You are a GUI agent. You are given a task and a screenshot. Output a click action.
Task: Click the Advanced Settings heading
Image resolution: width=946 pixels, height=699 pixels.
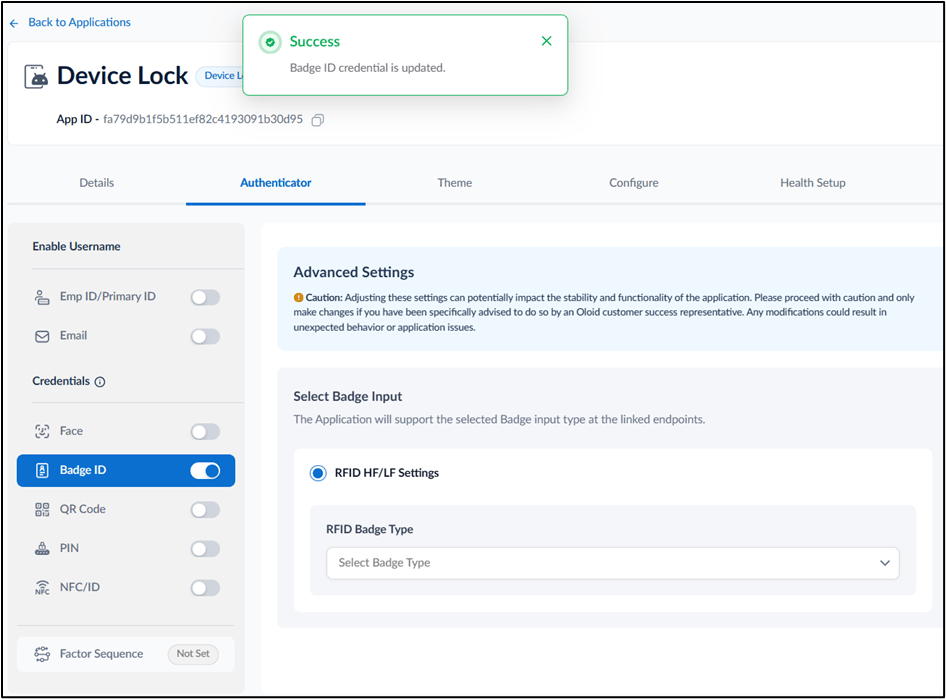coord(354,273)
